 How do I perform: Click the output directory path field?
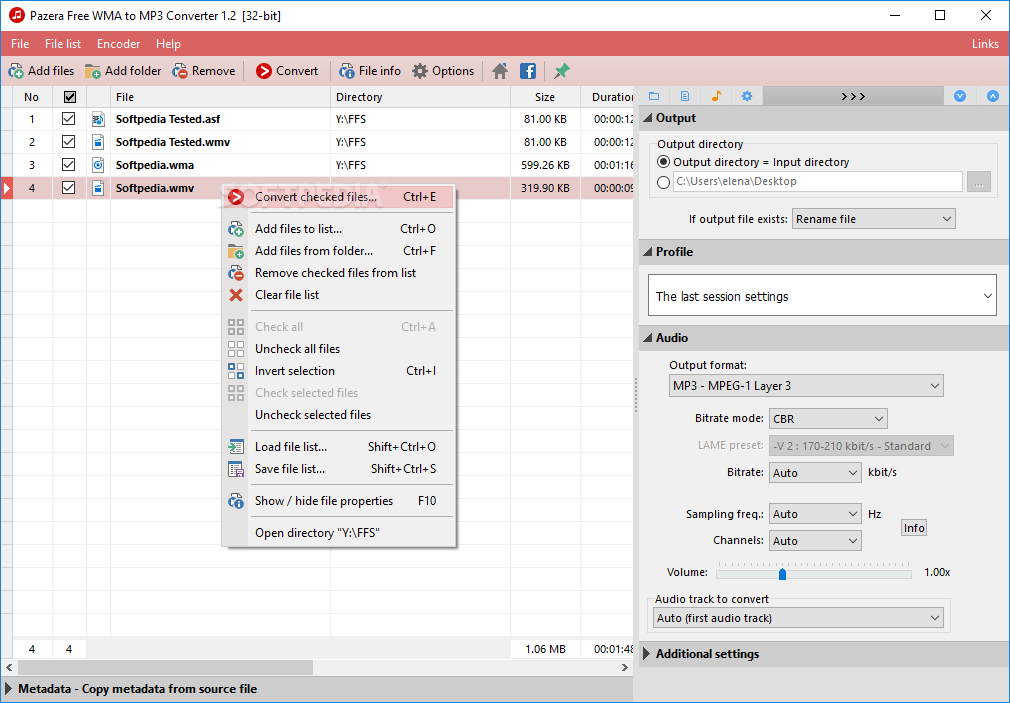tap(817, 182)
